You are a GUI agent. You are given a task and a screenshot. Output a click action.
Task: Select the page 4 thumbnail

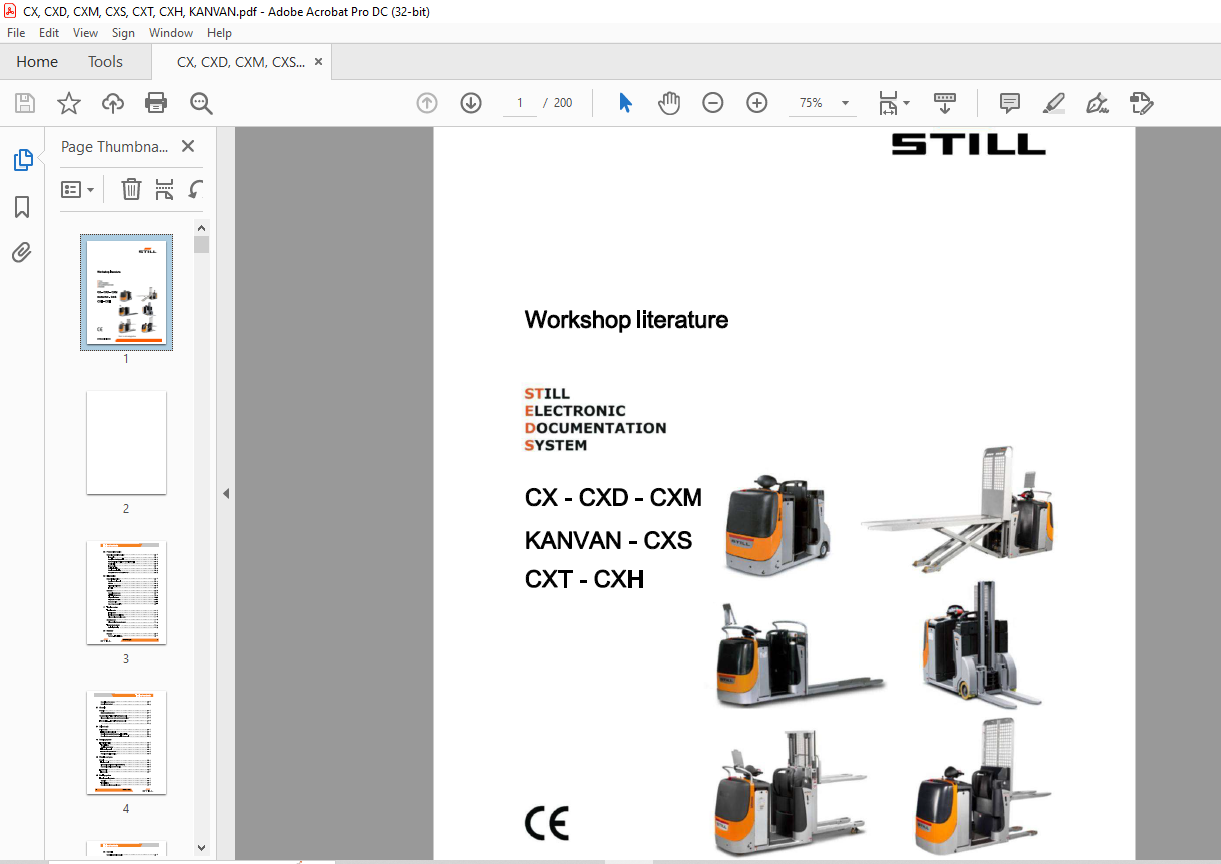(126, 743)
